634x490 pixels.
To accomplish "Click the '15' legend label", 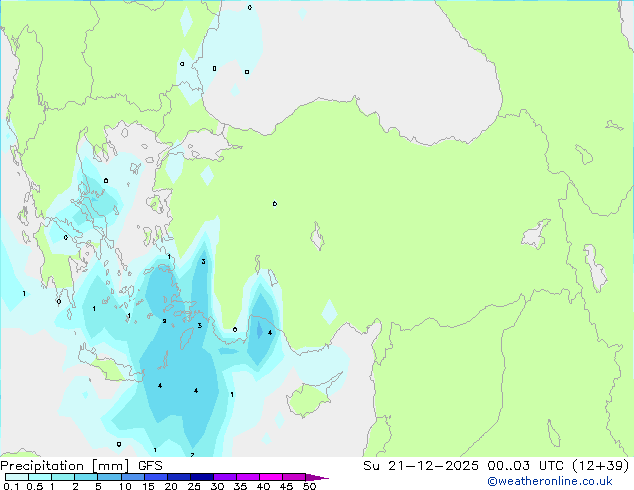I will click(148, 486).
